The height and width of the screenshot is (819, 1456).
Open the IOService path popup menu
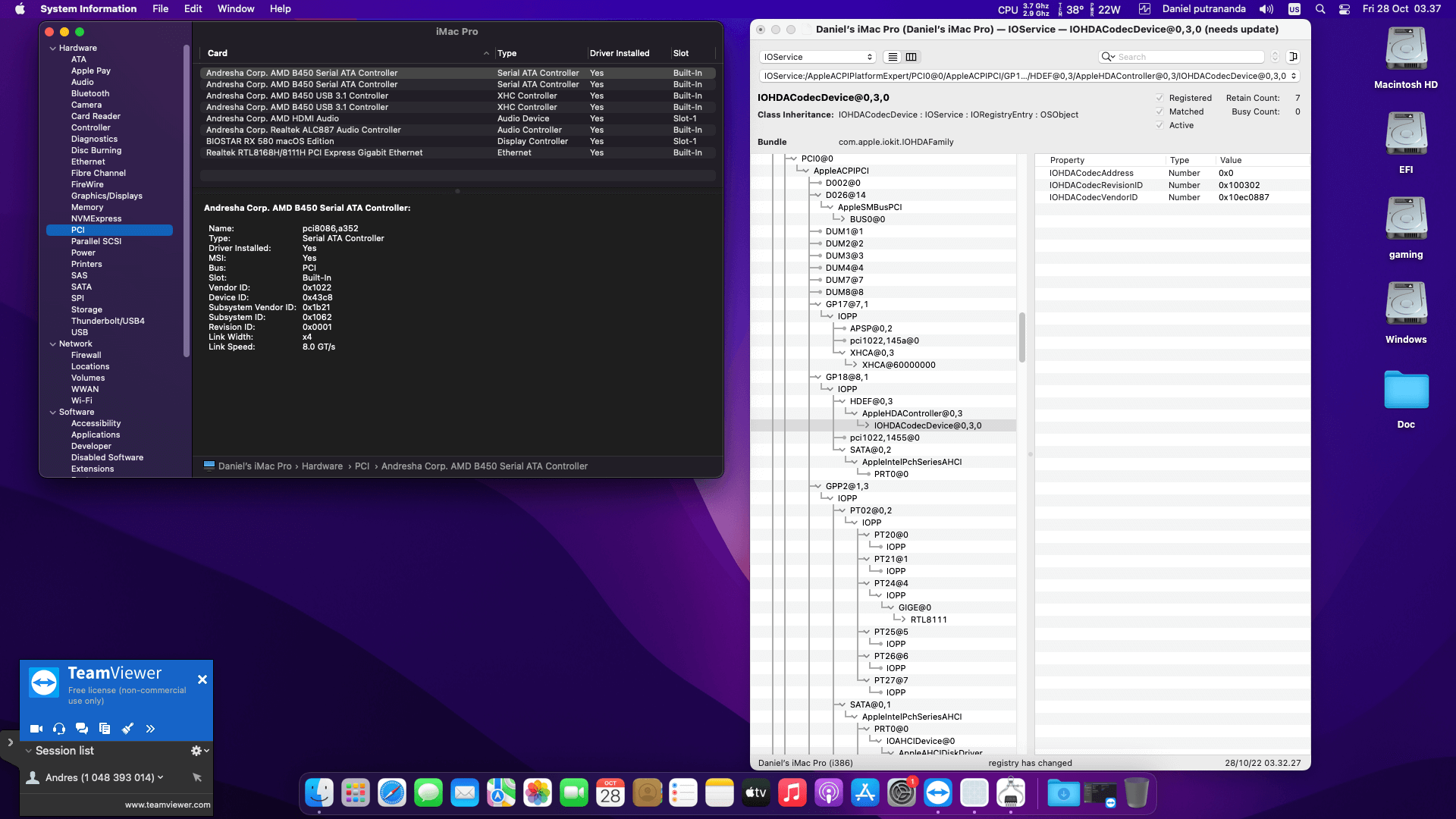1029,76
